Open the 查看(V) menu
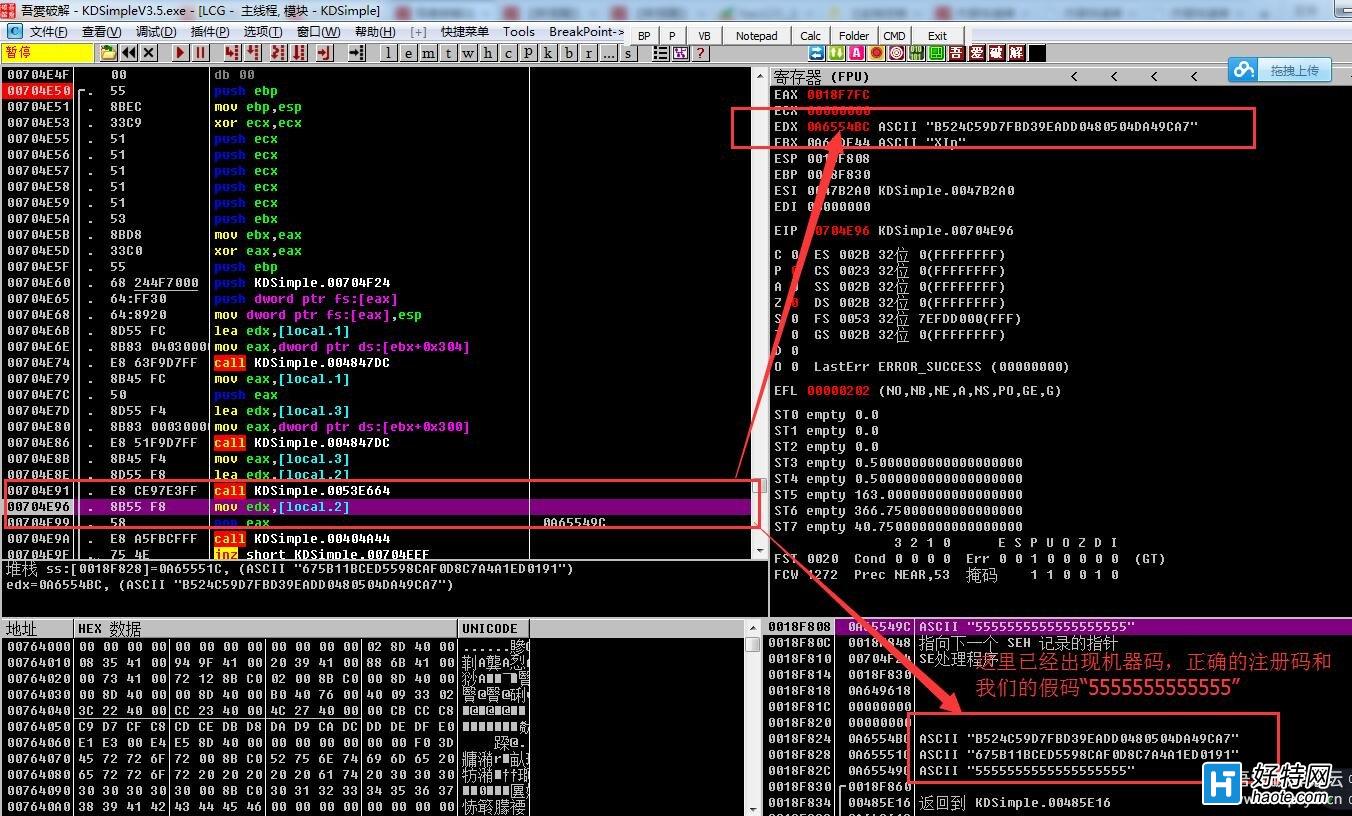Image resolution: width=1352 pixels, height=816 pixels. [x=101, y=32]
